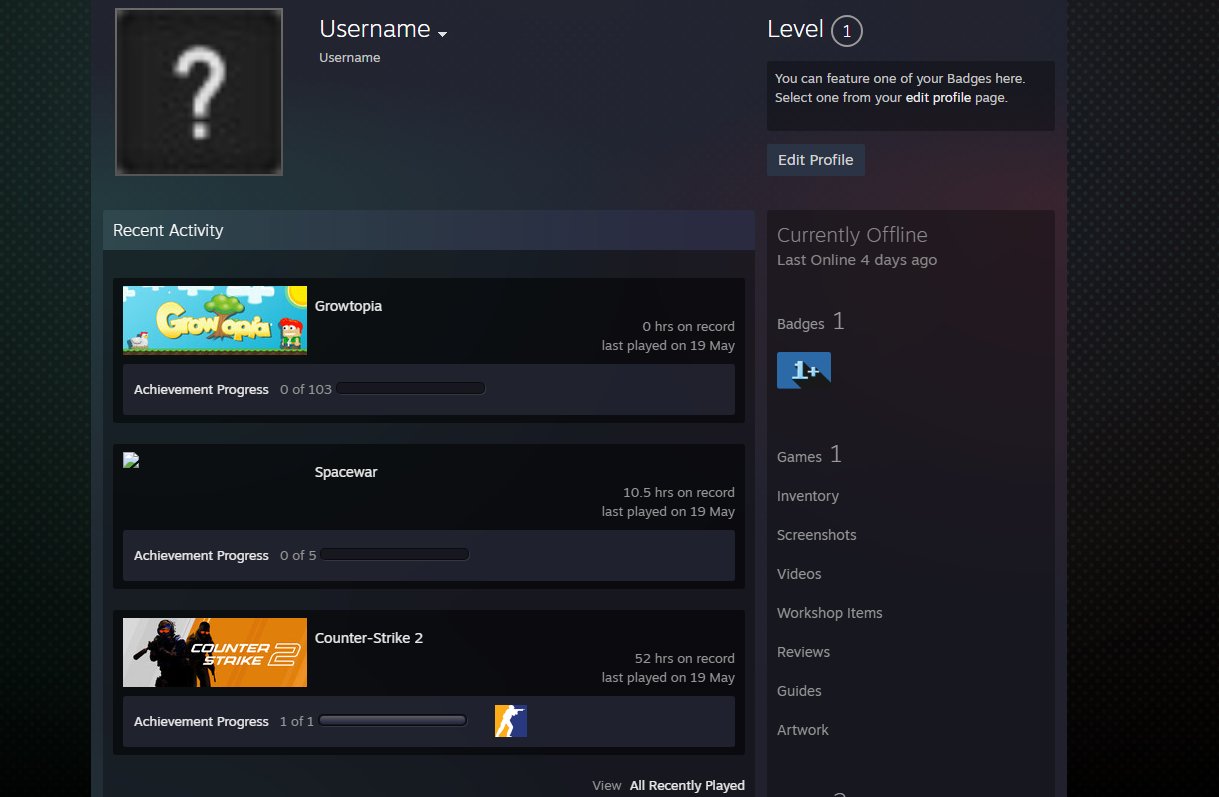1219x797 pixels.
Task: Click Growtopia '0 of 103' achievement count
Action: [306, 389]
